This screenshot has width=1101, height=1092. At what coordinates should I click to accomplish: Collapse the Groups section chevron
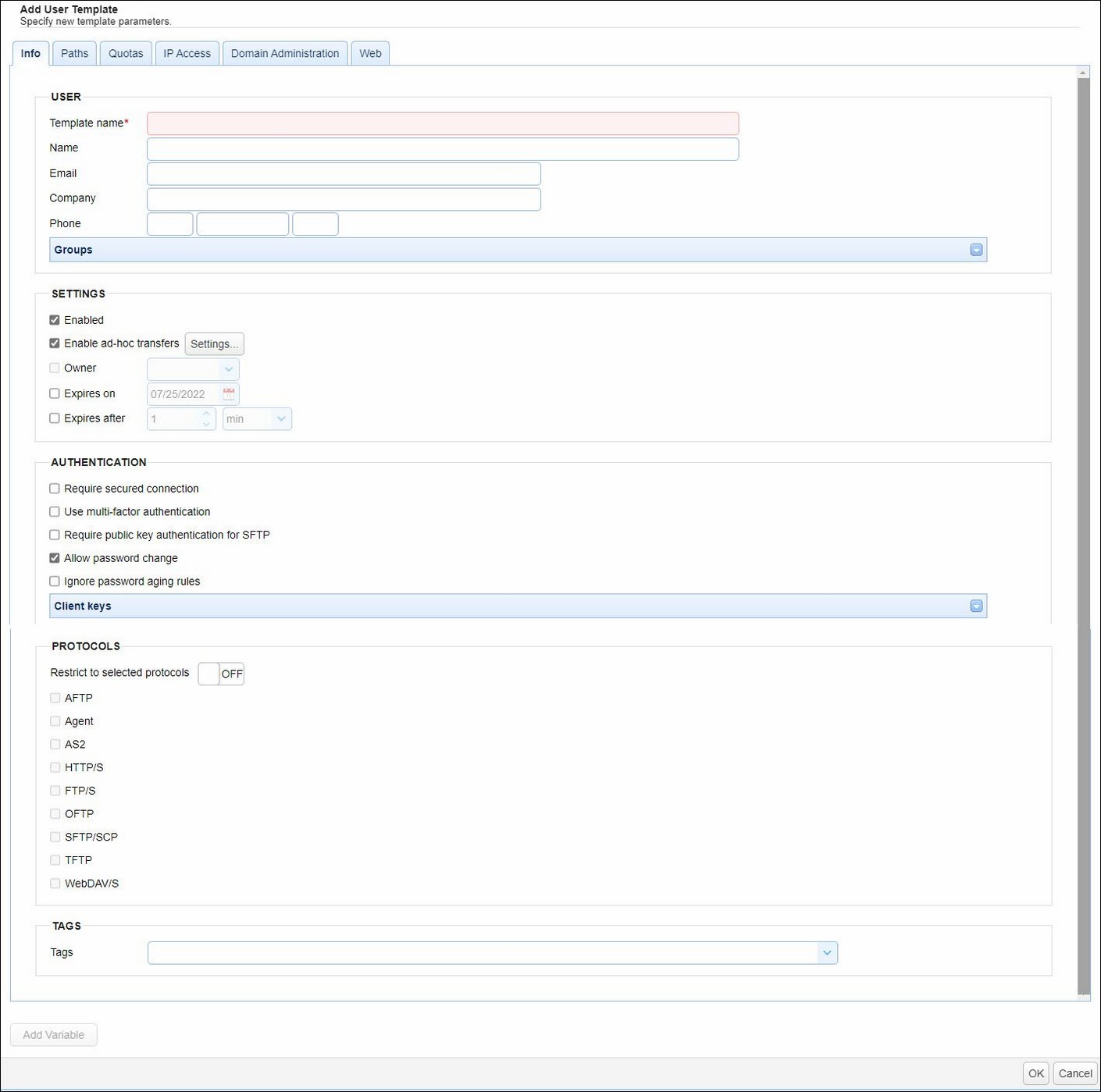click(x=975, y=249)
